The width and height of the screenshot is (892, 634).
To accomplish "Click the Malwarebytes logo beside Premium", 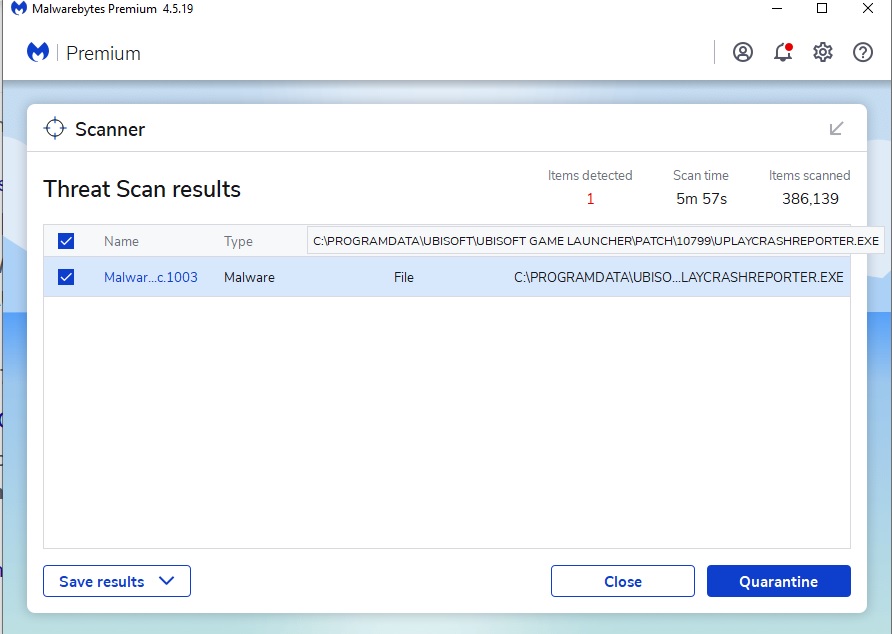I will coord(38,52).
